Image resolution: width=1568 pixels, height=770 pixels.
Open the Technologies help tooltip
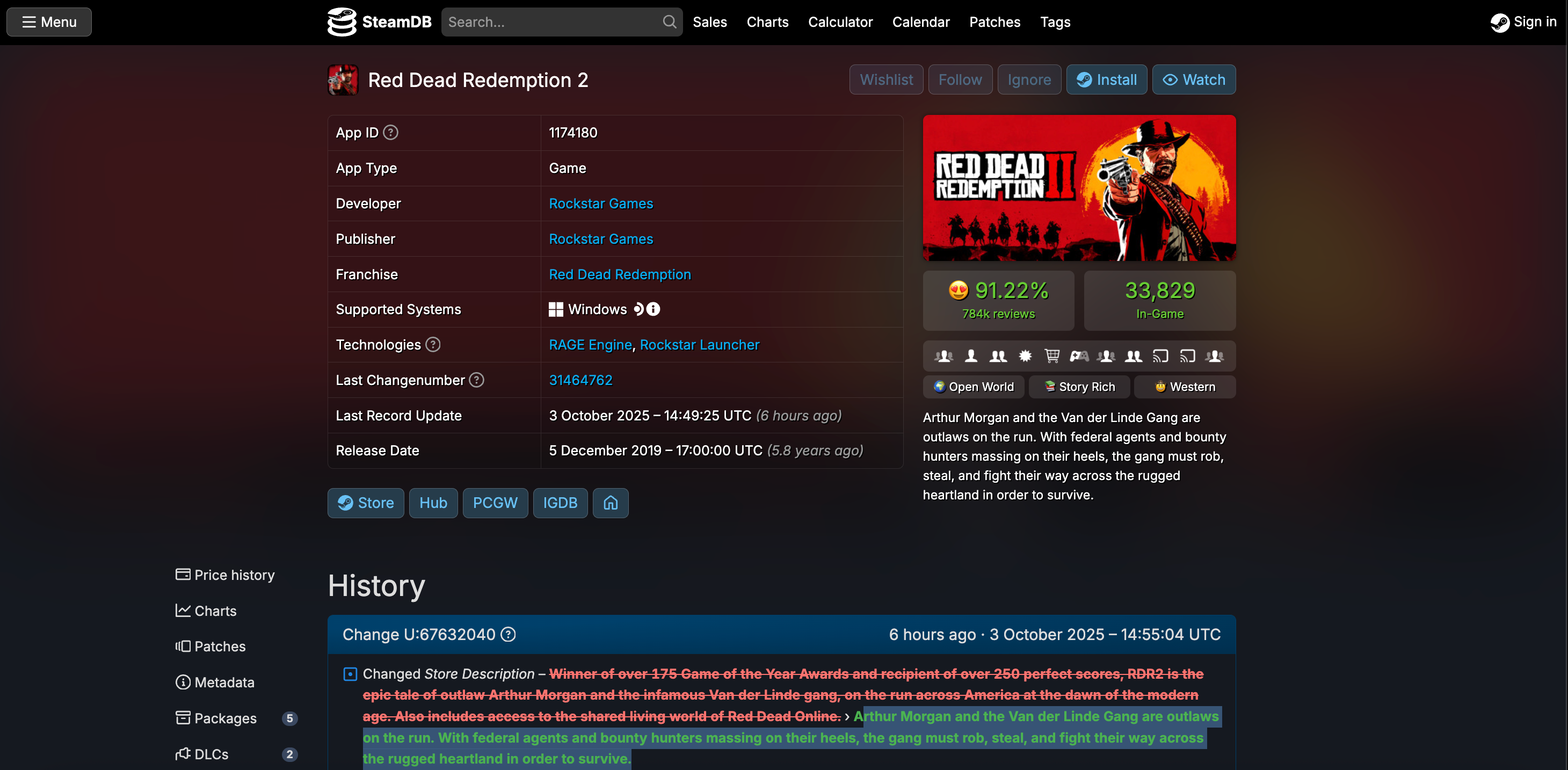coord(433,345)
